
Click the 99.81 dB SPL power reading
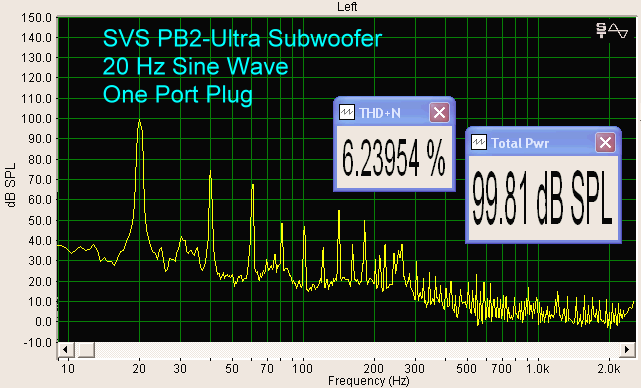coord(542,198)
